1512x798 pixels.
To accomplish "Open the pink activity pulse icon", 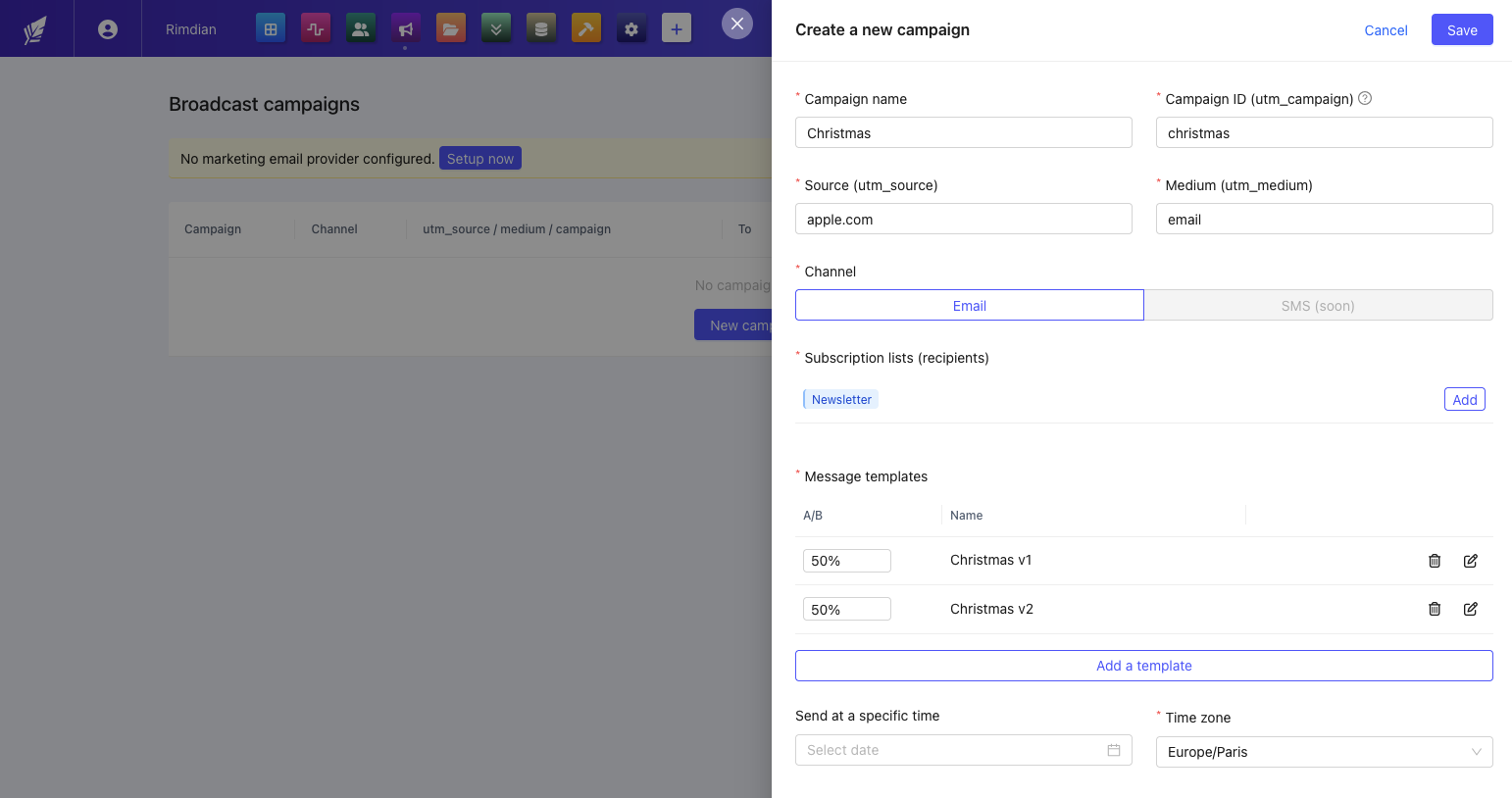I will tap(316, 28).
